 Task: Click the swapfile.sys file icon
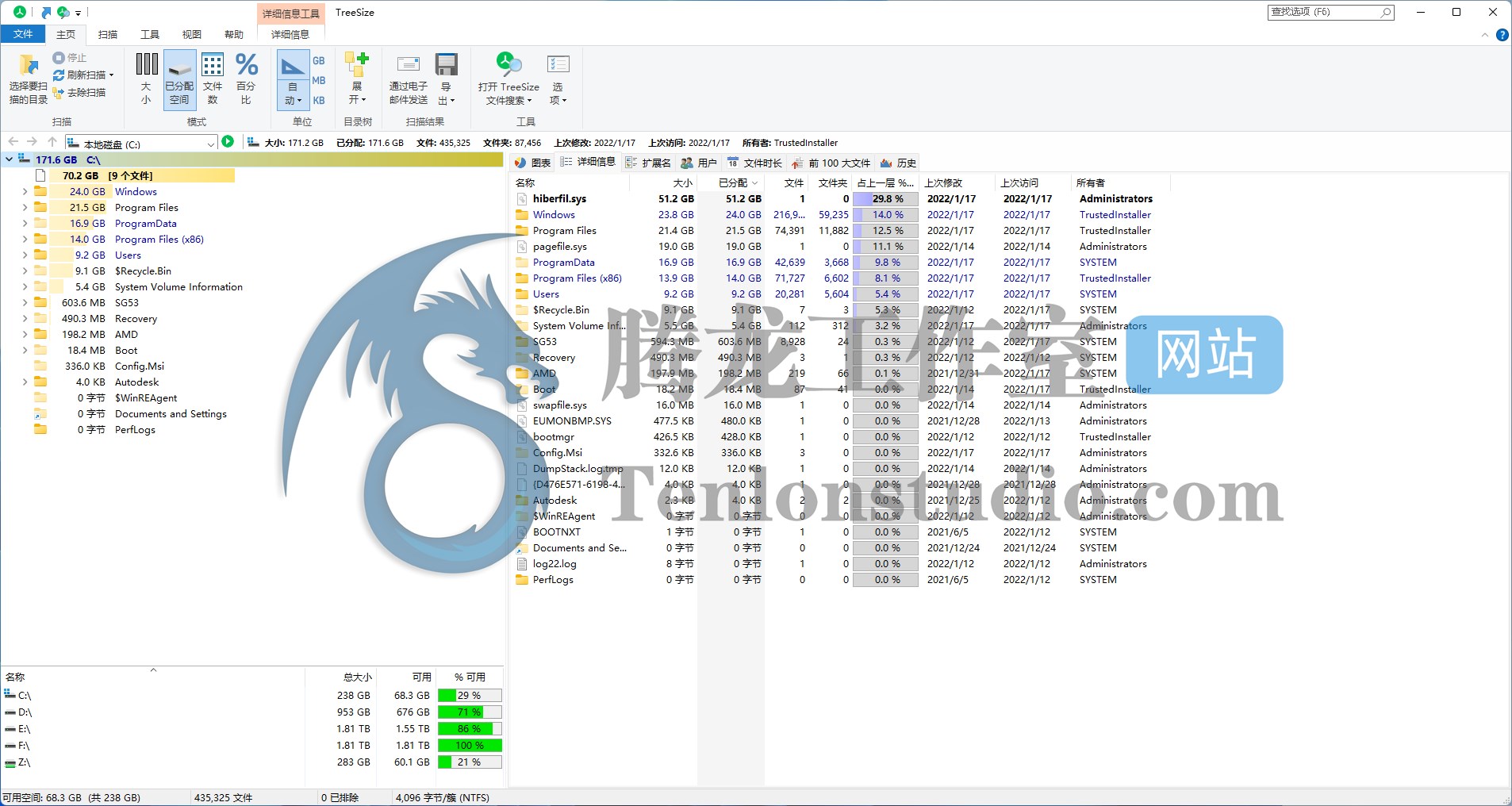tap(521, 405)
